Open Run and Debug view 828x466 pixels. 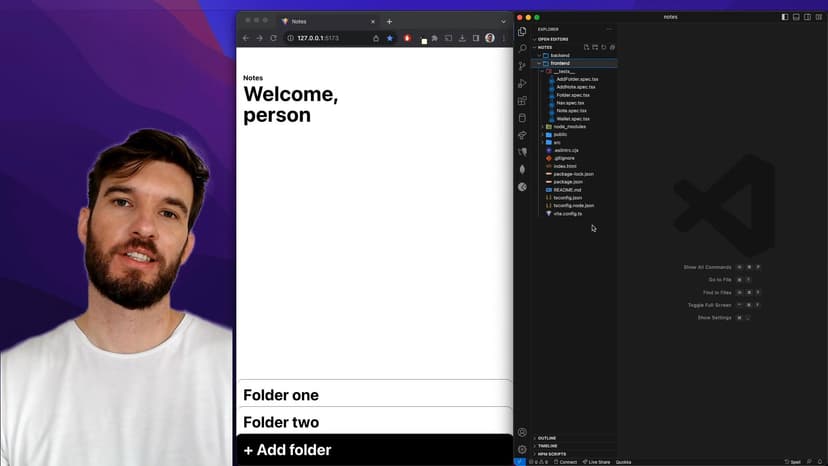tap(522, 83)
